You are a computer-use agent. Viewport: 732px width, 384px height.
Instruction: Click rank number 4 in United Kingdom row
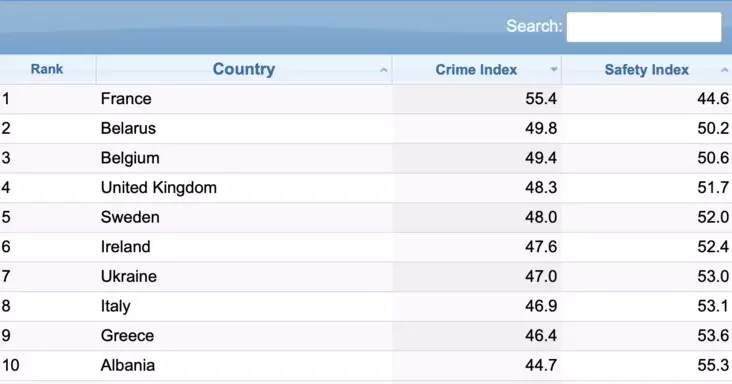click(x=6, y=188)
